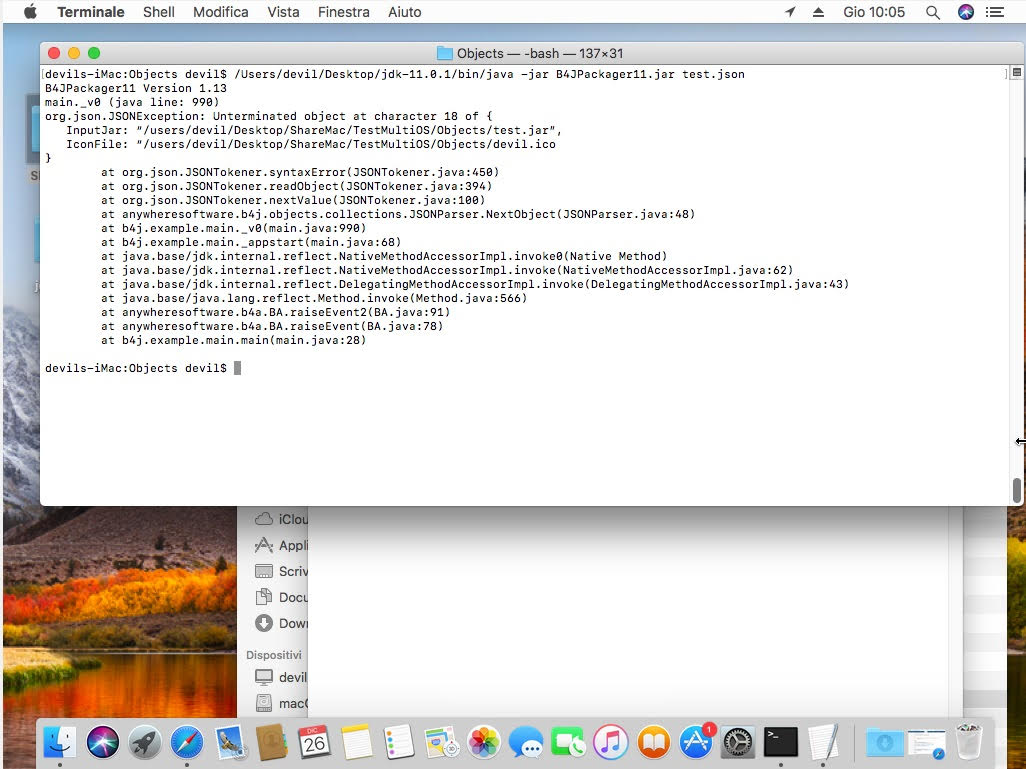Click 'main._v0 (java line: 990)' text
This screenshot has width=1026, height=769.
coord(132,102)
